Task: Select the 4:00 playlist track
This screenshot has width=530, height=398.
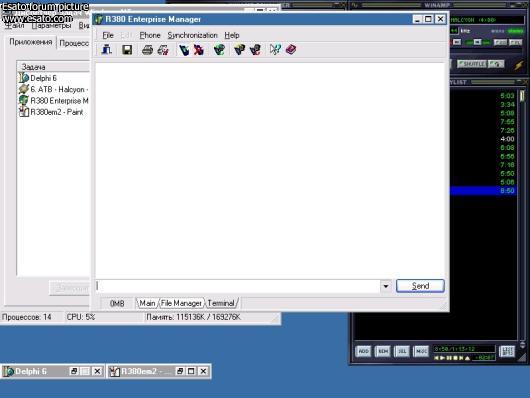Action: coord(483,139)
